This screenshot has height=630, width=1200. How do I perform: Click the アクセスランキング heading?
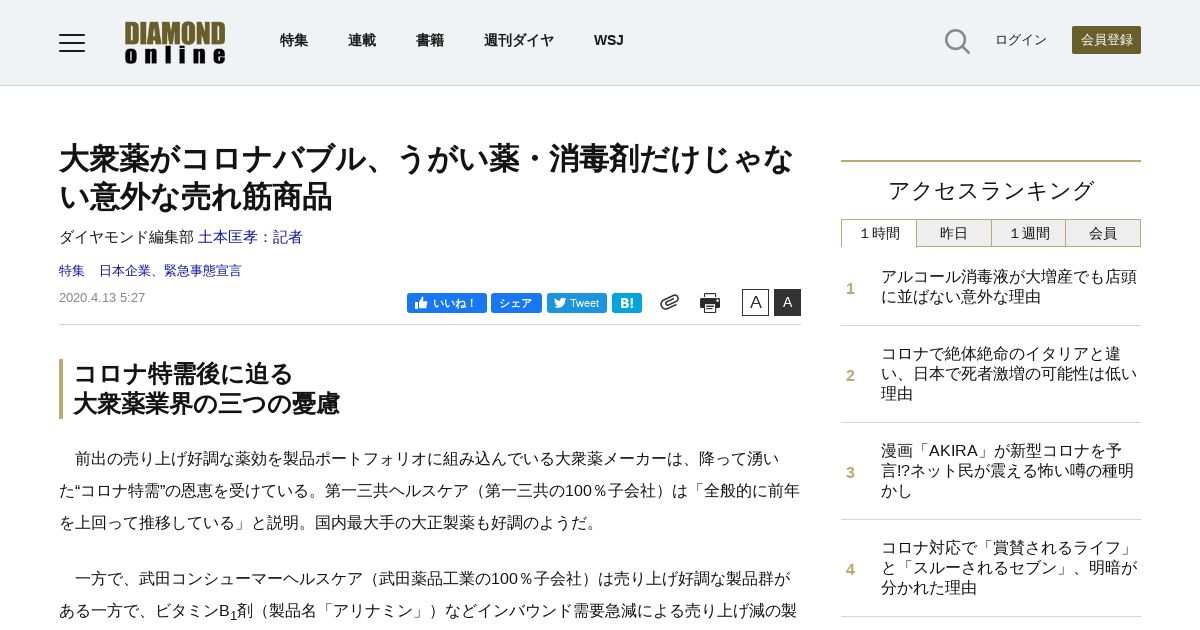(x=991, y=190)
